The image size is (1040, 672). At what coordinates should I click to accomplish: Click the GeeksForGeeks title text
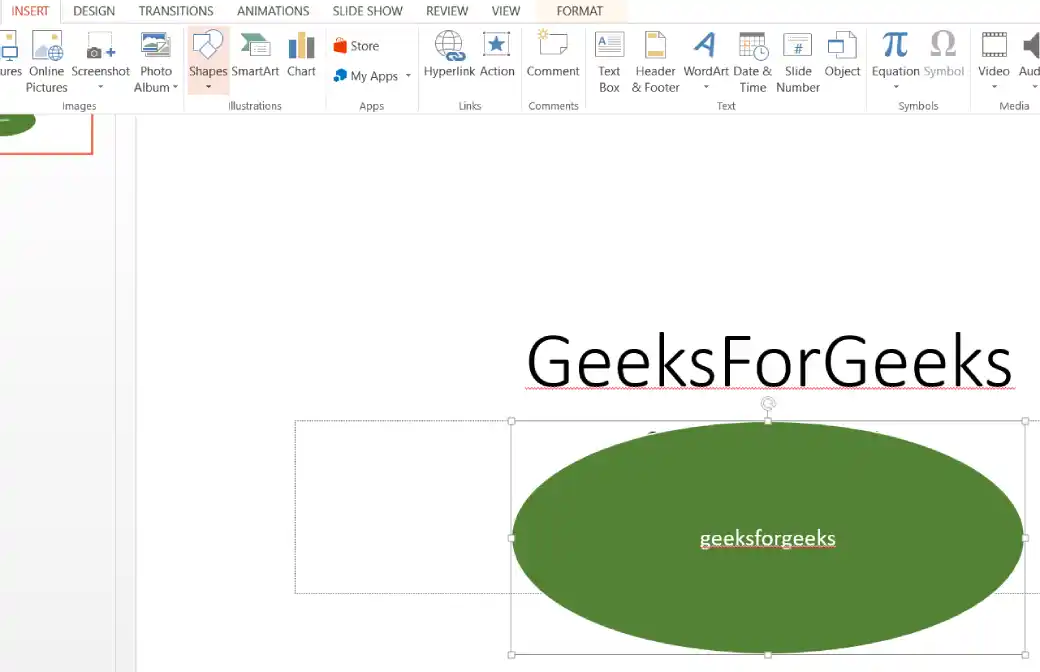[769, 362]
